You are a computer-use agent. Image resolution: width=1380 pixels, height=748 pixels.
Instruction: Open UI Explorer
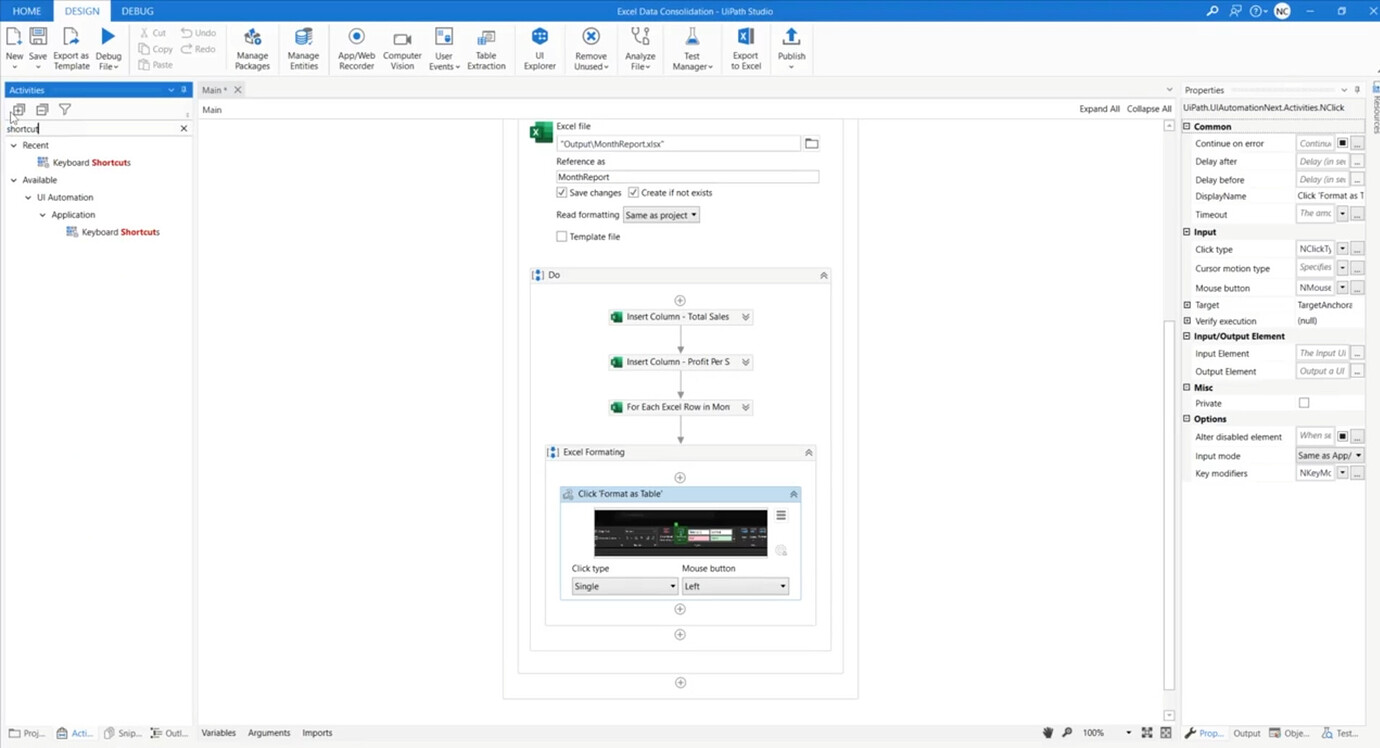tap(539, 45)
